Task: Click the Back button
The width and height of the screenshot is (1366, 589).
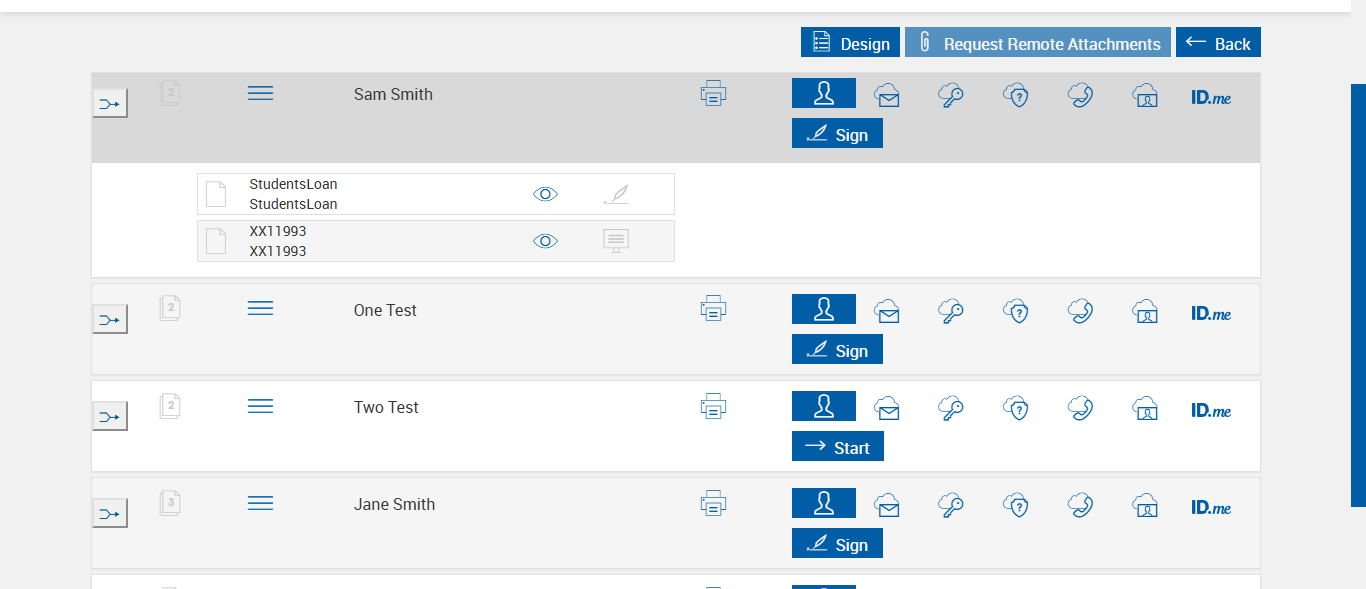Action: pyautogui.click(x=1218, y=43)
